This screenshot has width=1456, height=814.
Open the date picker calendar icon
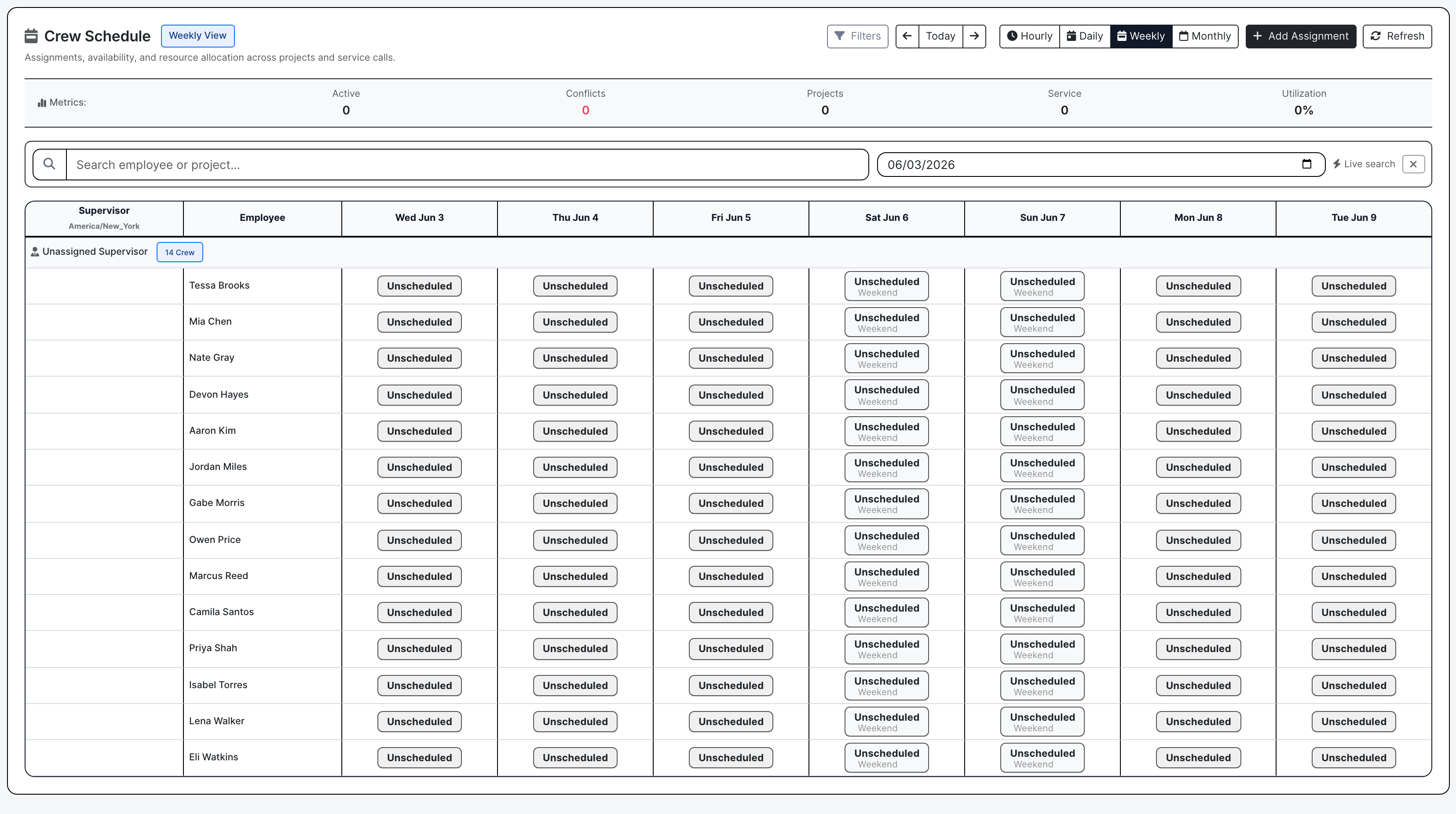pos(1306,164)
